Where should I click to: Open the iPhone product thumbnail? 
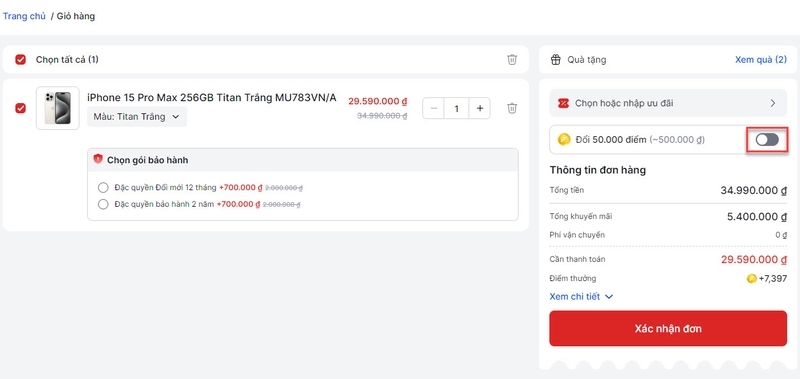click(x=58, y=108)
